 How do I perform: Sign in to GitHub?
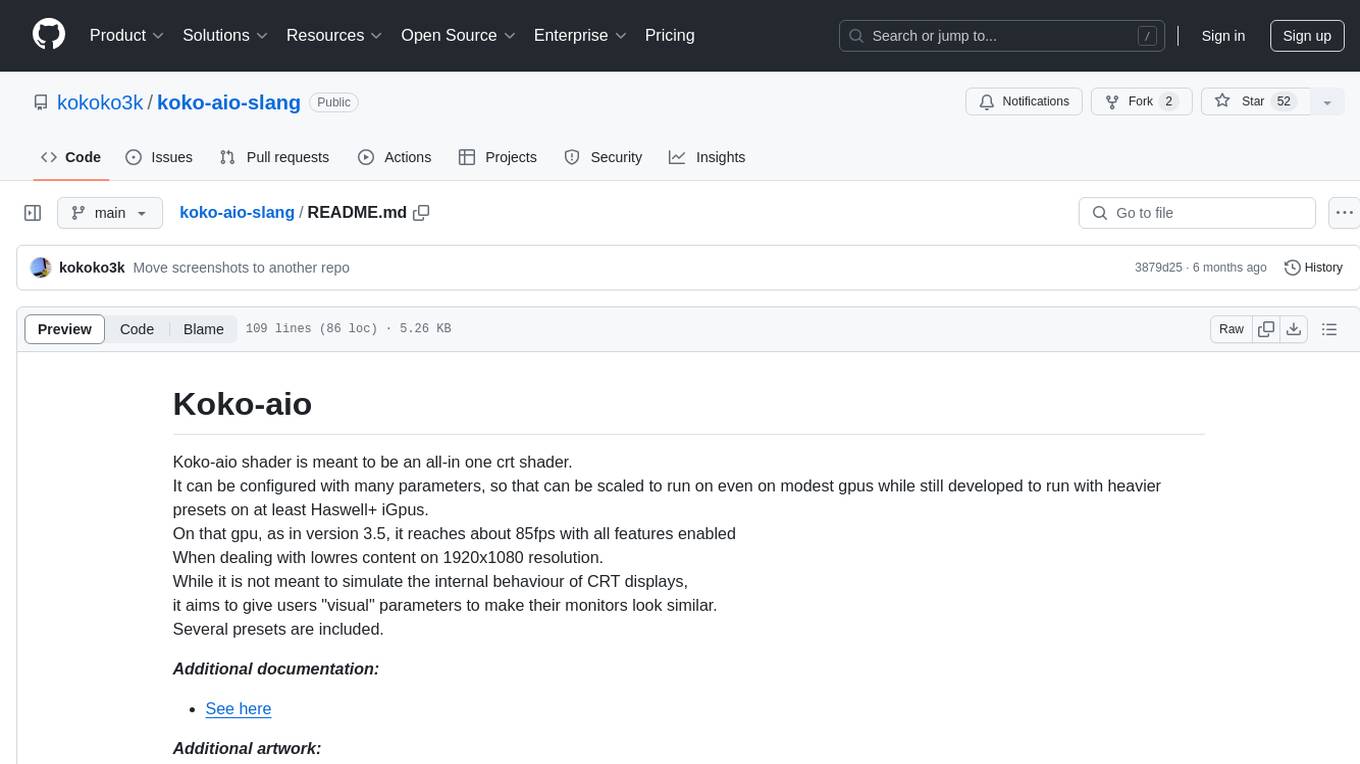pos(1223,36)
